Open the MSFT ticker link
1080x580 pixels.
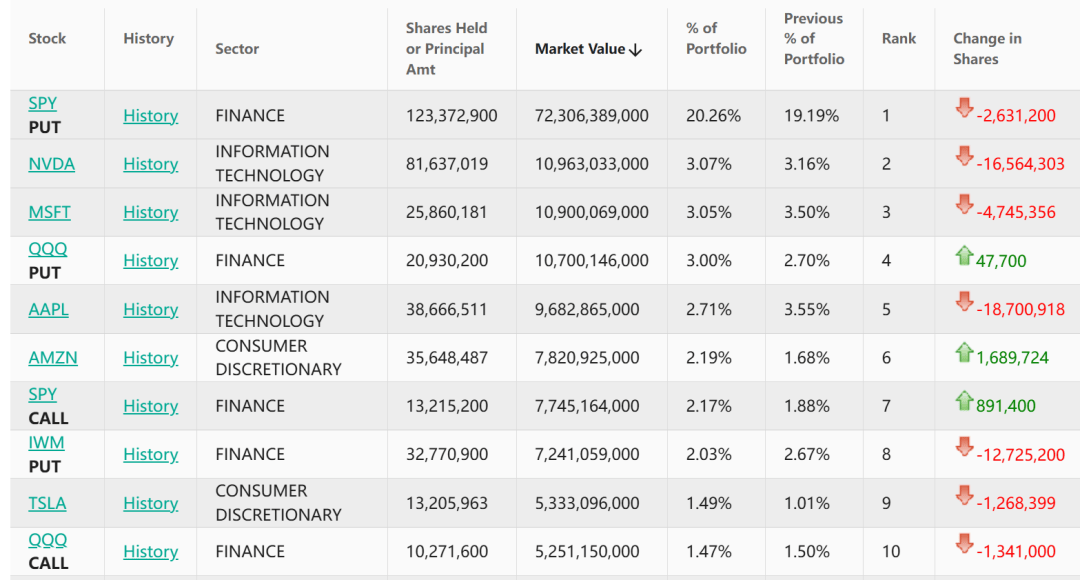click(x=50, y=212)
